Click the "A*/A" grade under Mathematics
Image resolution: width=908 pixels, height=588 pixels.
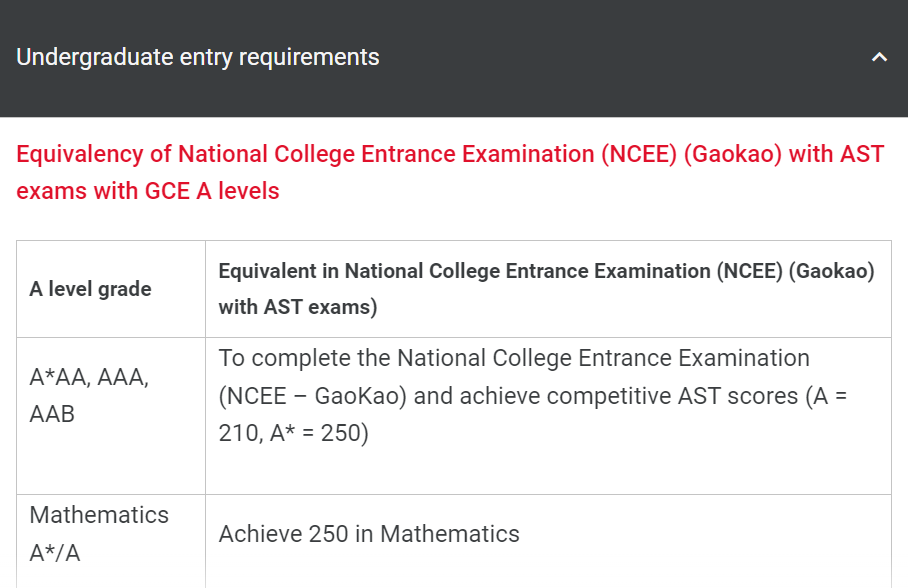[54, 553]
